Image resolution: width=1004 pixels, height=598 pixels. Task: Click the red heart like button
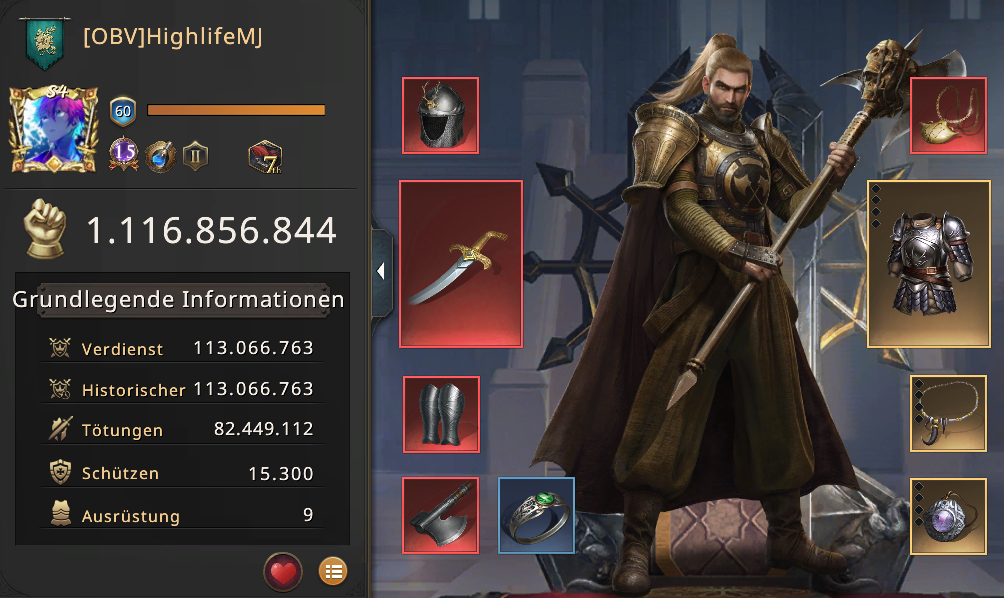click(x=283, y=571)
